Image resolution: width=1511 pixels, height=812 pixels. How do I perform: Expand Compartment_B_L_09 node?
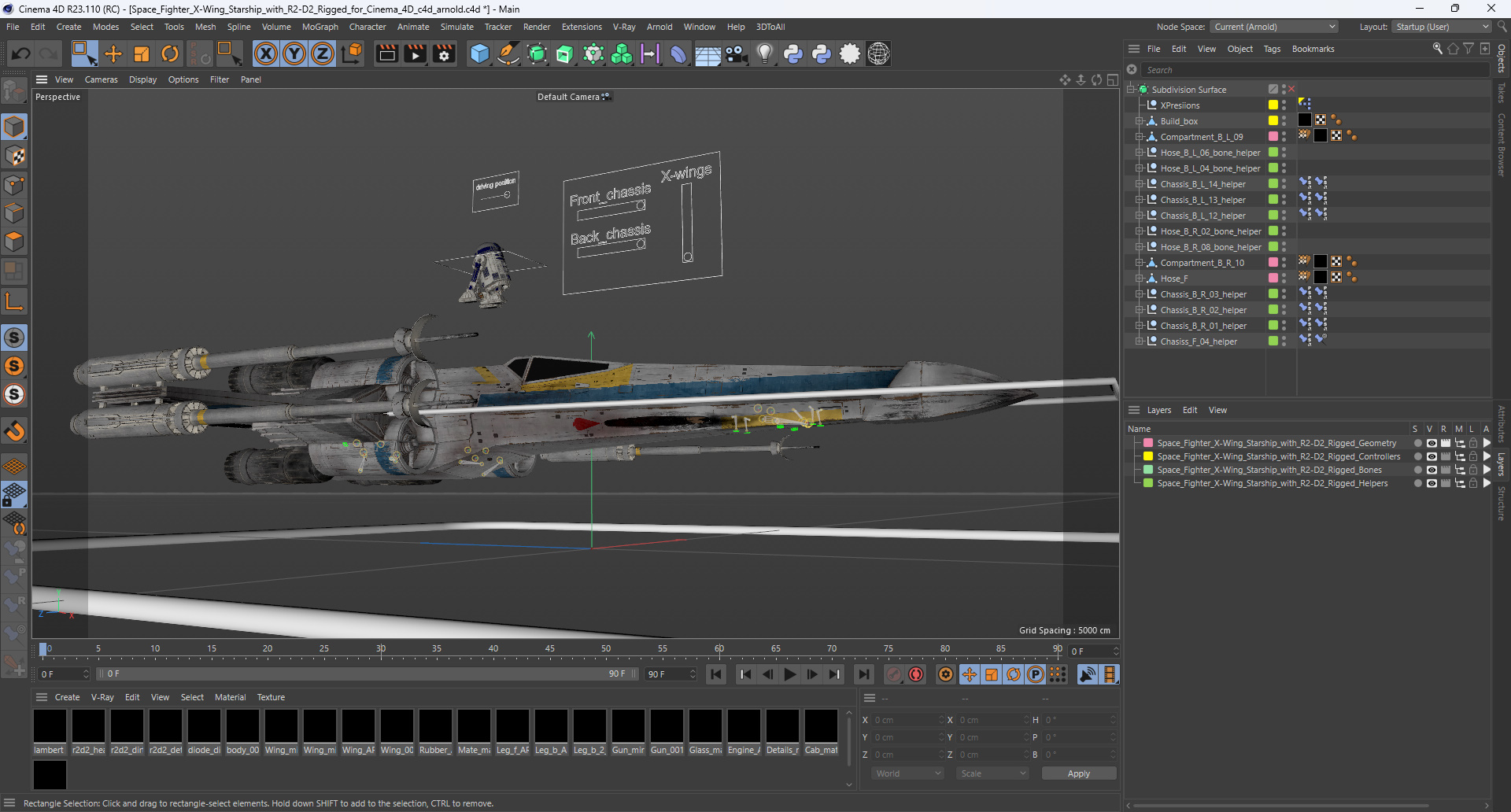click(x=1139, y=137)
